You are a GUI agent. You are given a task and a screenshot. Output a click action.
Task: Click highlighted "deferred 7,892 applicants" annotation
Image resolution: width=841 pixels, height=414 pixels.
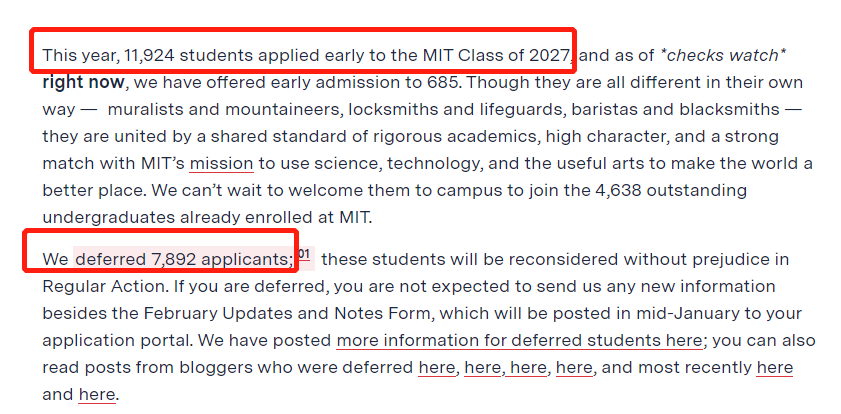183,260
